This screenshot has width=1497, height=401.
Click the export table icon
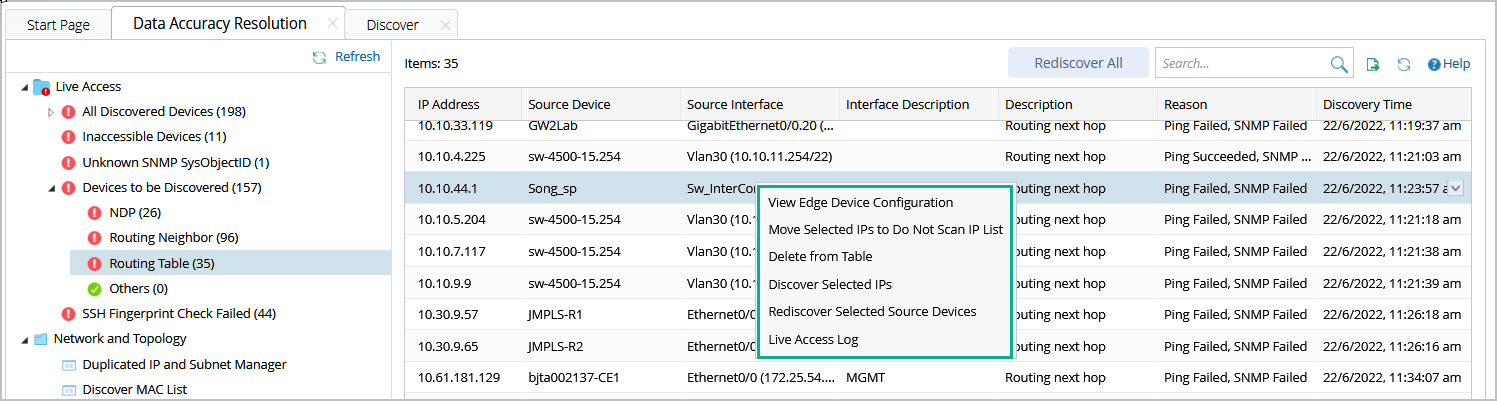[x=1374, y=64]
